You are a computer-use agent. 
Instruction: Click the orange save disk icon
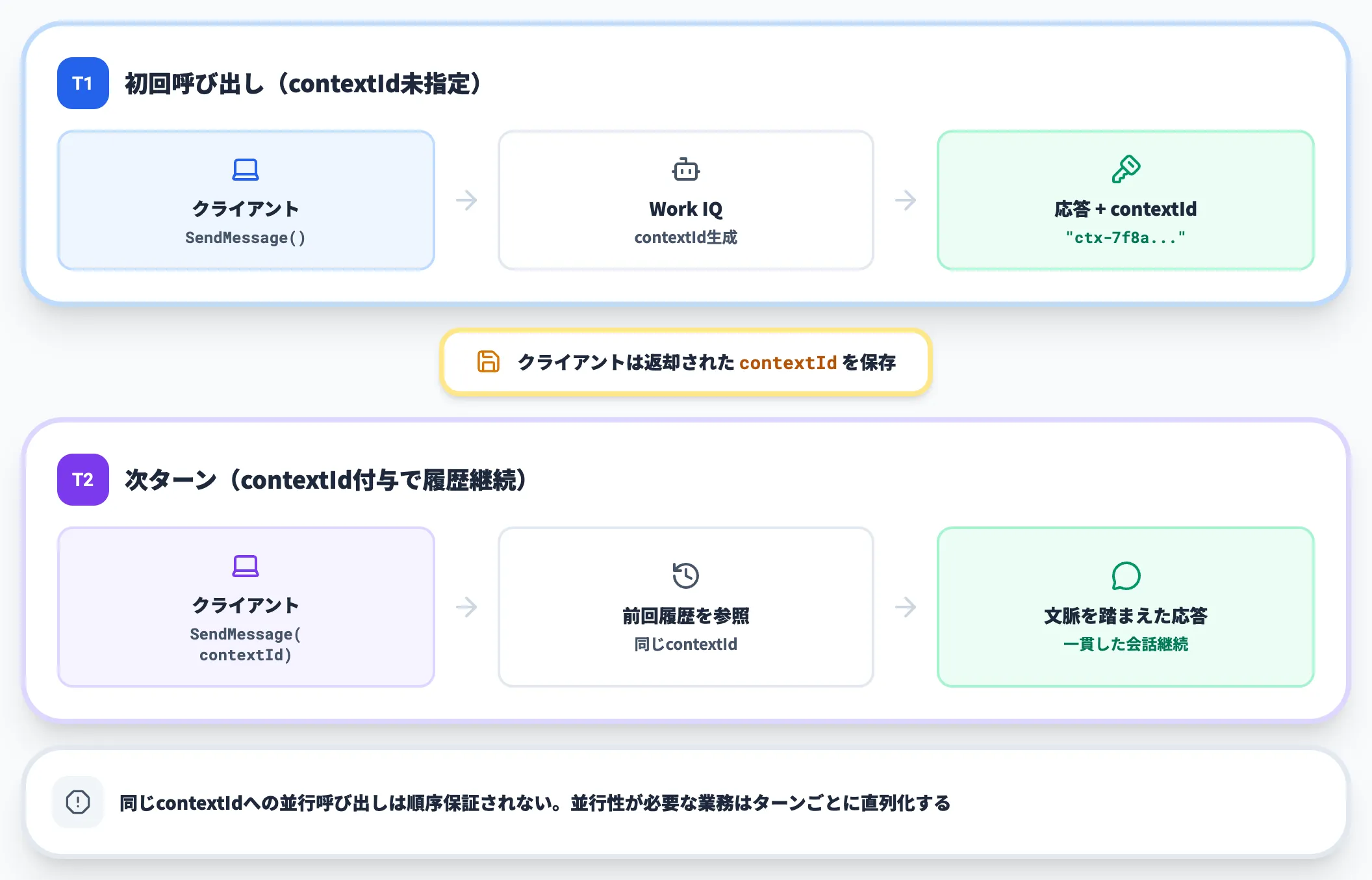[489, 361]
